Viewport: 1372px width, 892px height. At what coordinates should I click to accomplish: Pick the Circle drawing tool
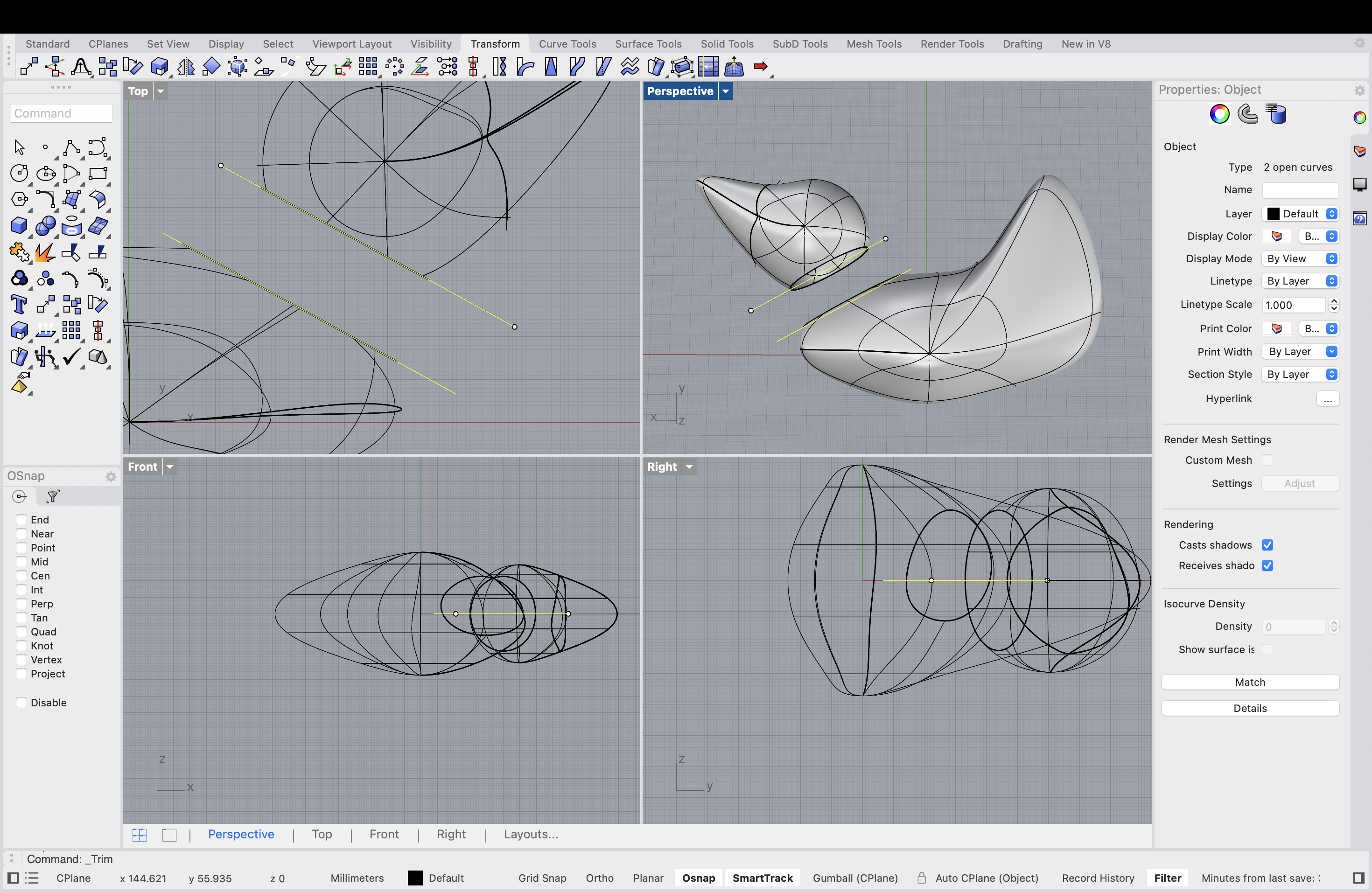click(19, 174)
